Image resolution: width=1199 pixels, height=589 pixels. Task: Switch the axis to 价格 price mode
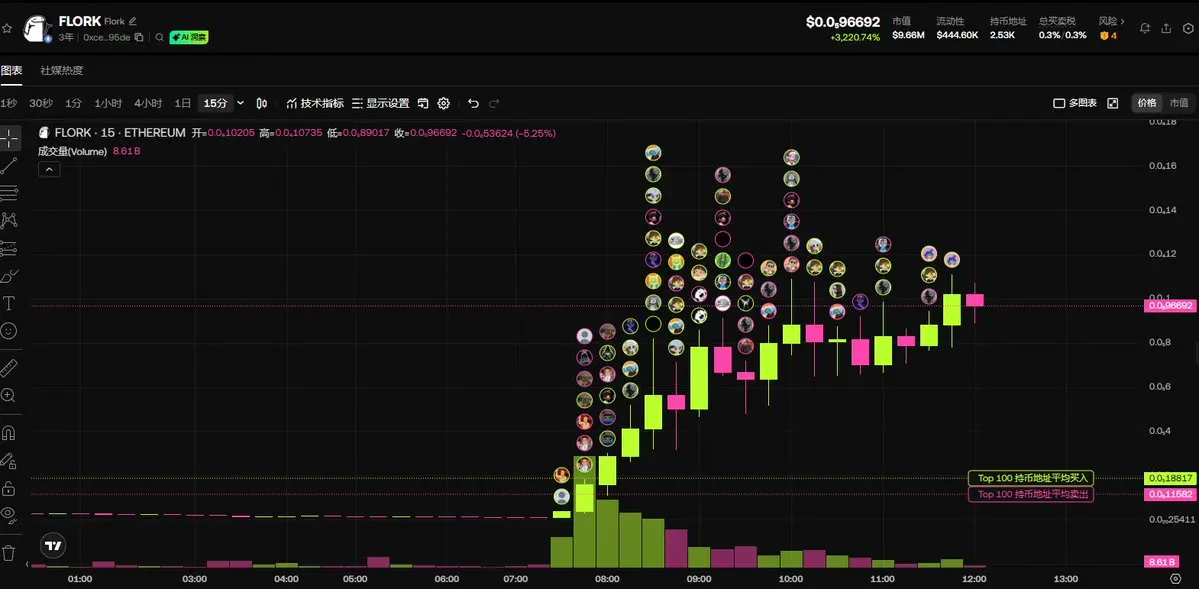click(1146, 103)
